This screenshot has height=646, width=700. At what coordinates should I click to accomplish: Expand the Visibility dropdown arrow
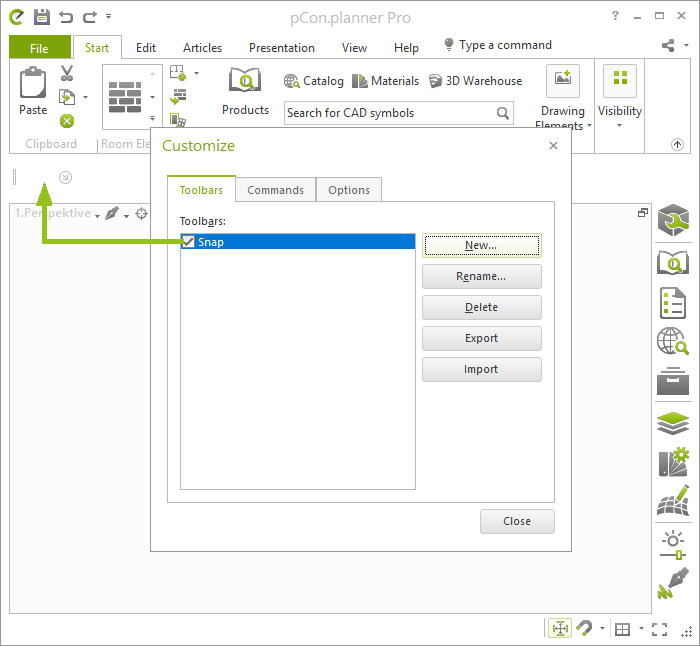(x=619, y=125)
